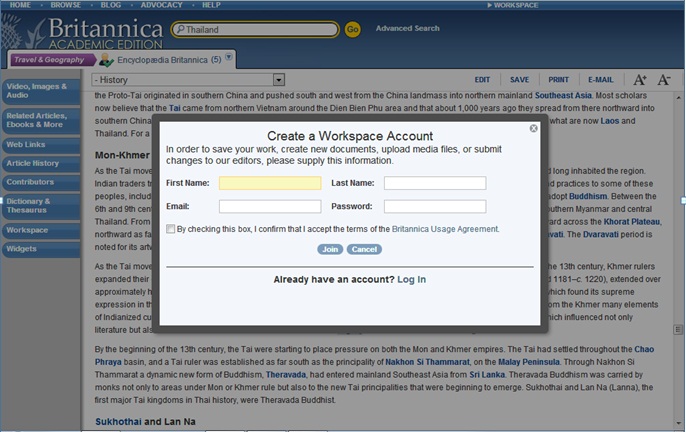The width and height of the screenshot is (686, 432).
Task: Follow the Laos link
Action: [609, 121]
